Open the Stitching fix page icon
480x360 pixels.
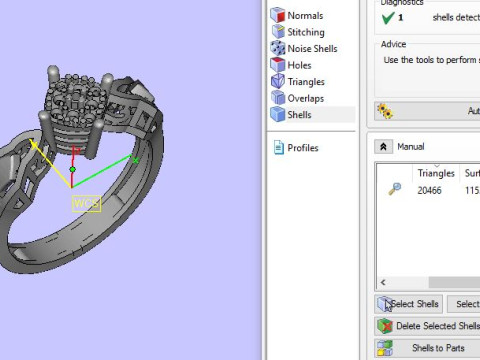(x=278, y=32)
